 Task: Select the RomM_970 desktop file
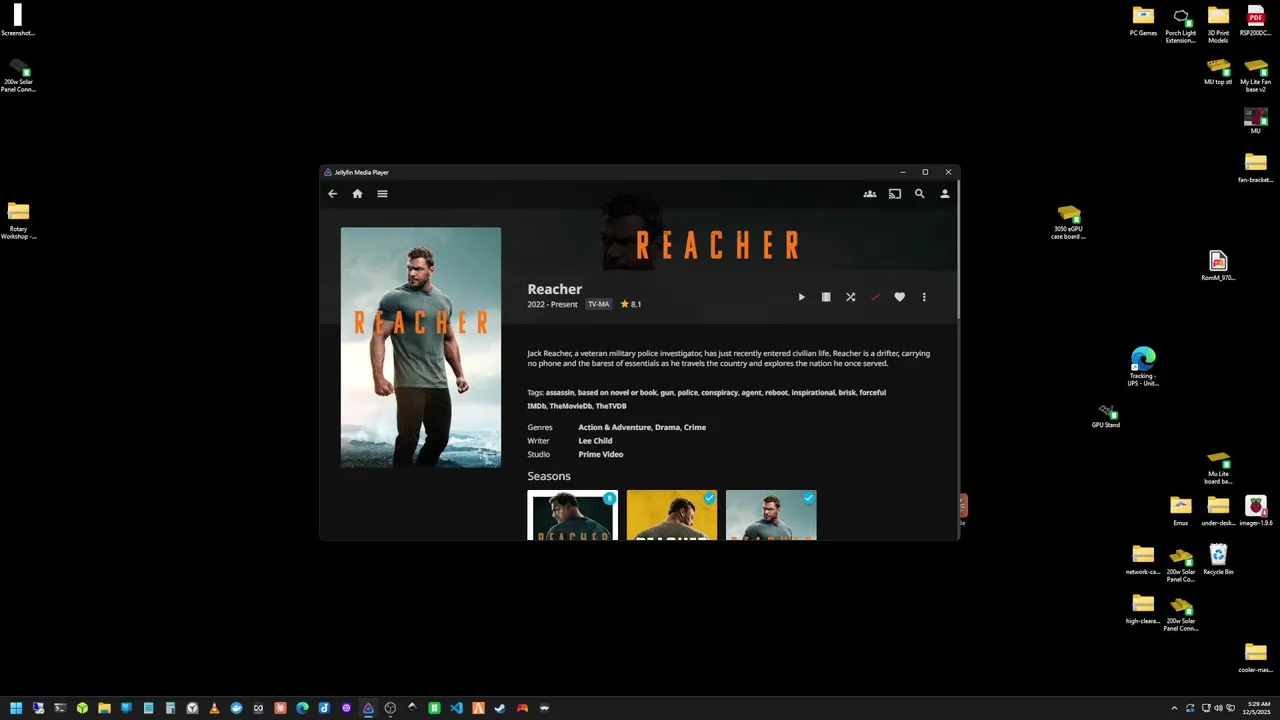pyautogui.click(x=1218, y=265)
